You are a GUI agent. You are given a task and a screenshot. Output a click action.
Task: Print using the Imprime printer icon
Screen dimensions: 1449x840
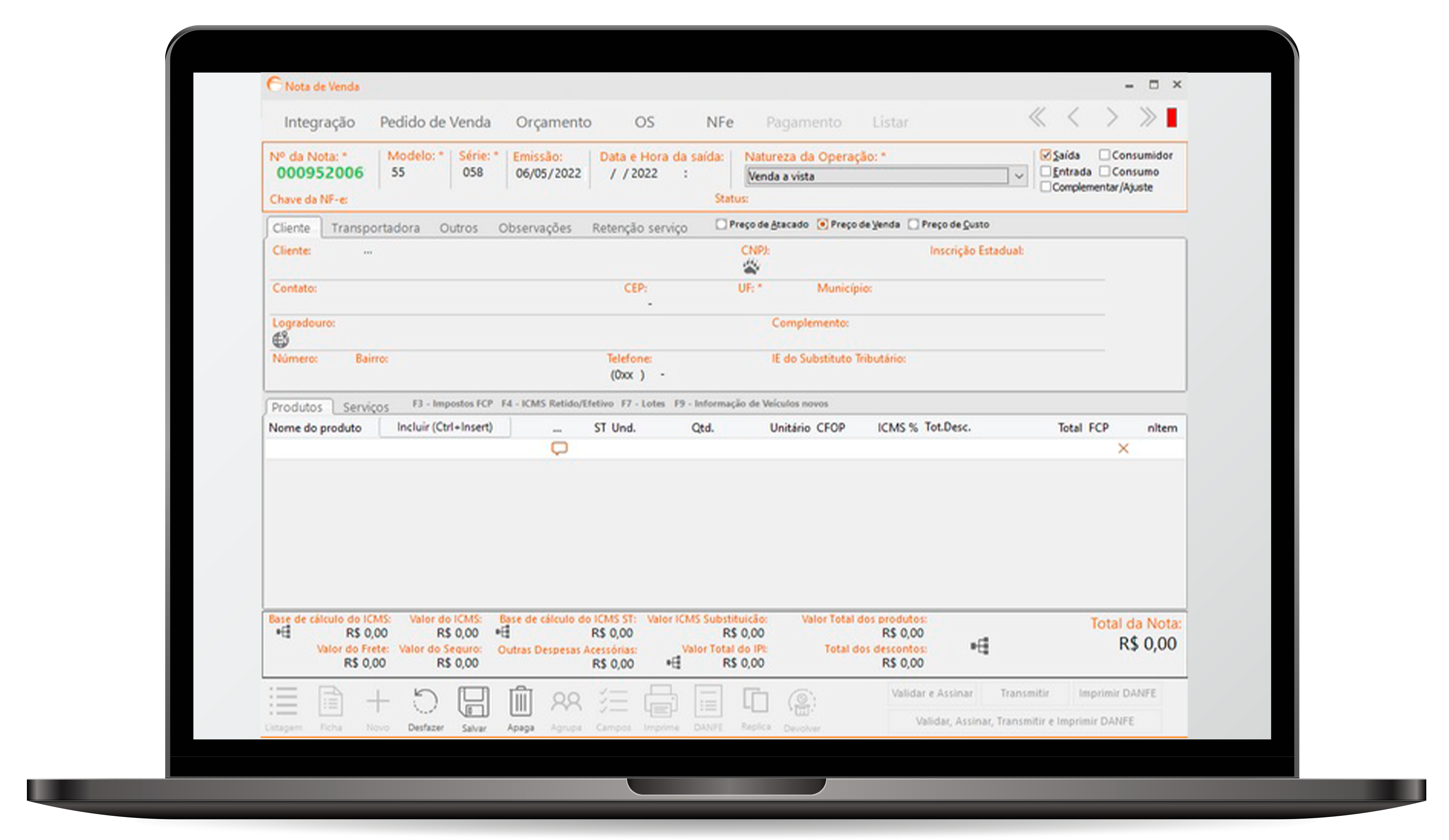(x=661, y=701)
